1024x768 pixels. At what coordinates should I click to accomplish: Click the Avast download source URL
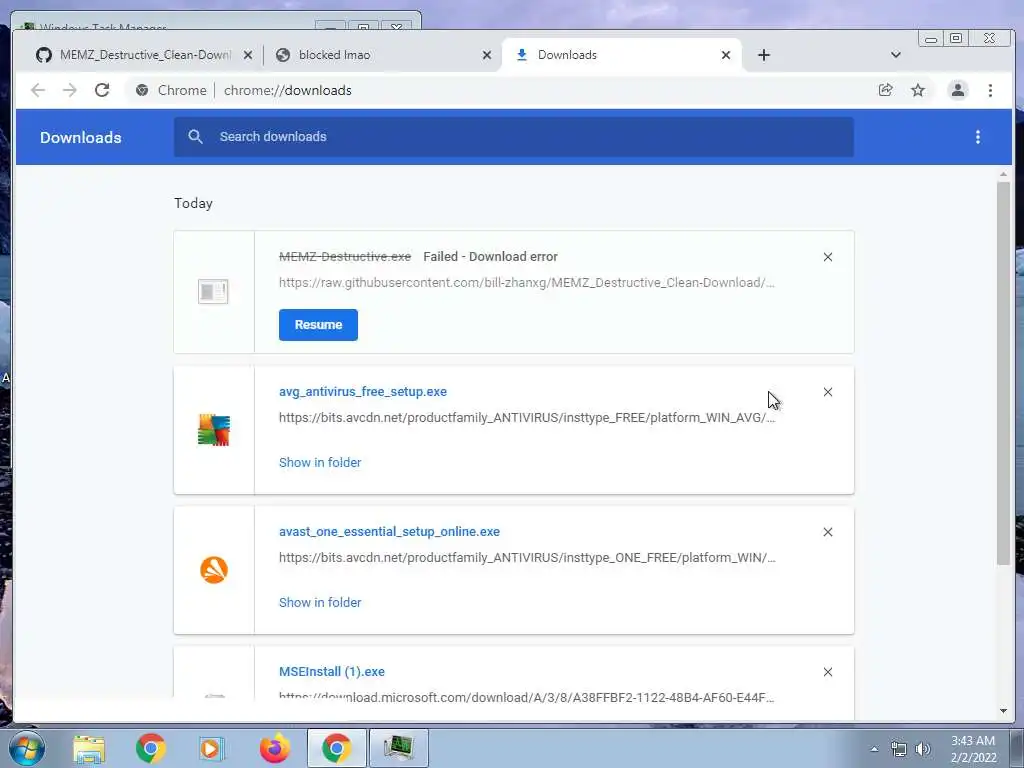pyautogui.click(x=526, y=558)
